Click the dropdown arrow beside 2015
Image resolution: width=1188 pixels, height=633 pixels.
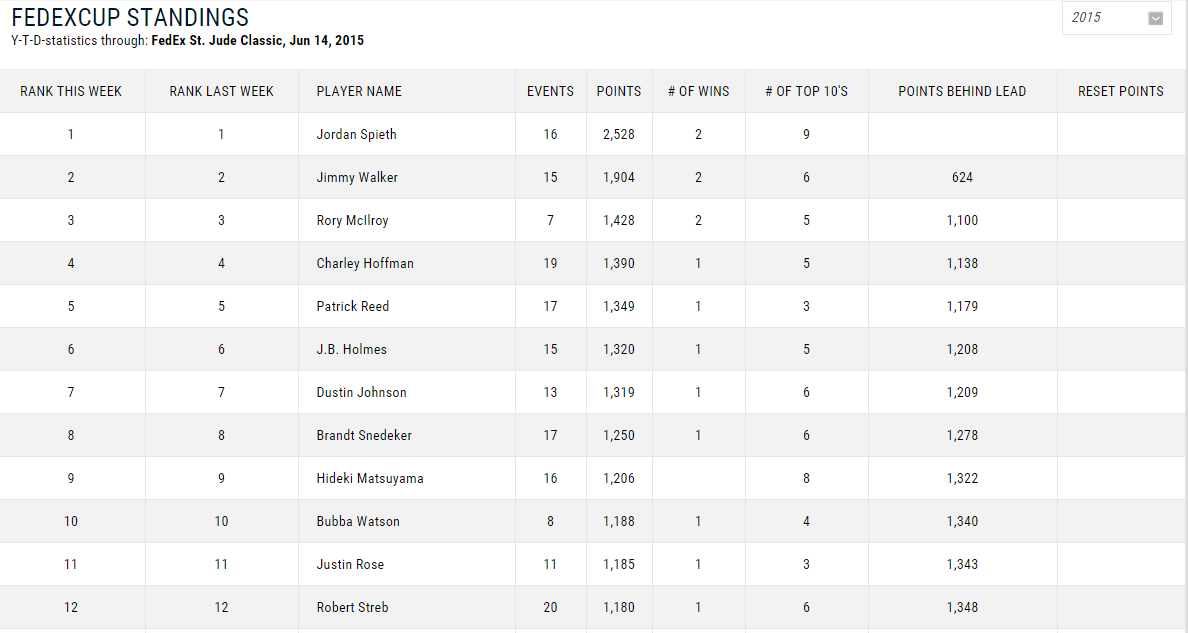click(1156, 18)
